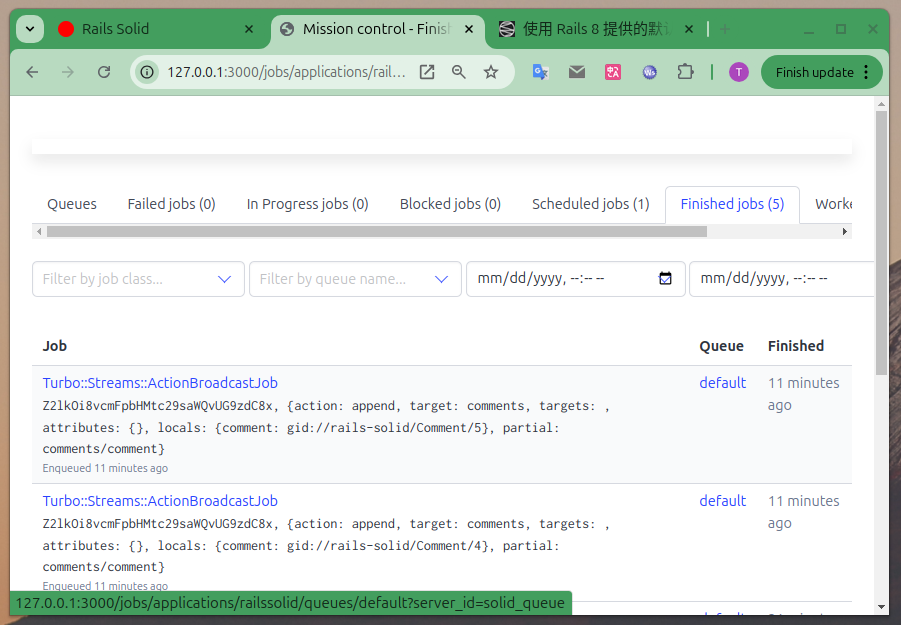Click the open-in-app icon in address bar
The height and width of the screenshot is (625, 901).
coord(427,72)
